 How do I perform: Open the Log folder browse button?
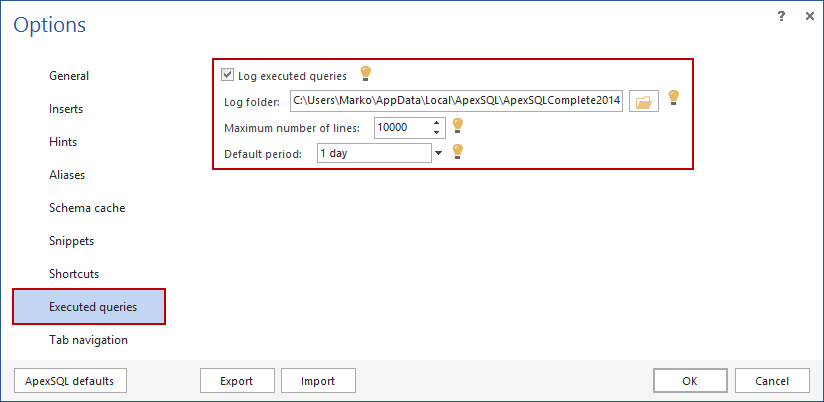click(x=644, y=101)
